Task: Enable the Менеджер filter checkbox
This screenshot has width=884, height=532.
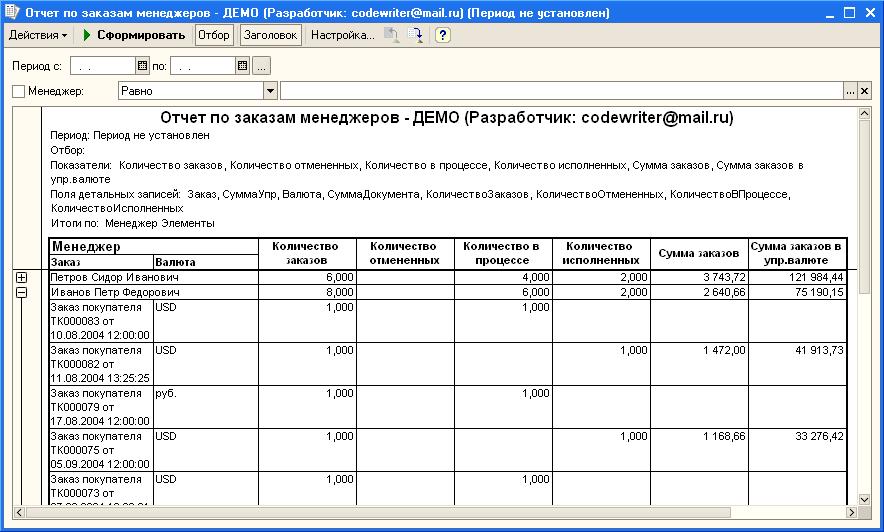Action: coord(18,91)
